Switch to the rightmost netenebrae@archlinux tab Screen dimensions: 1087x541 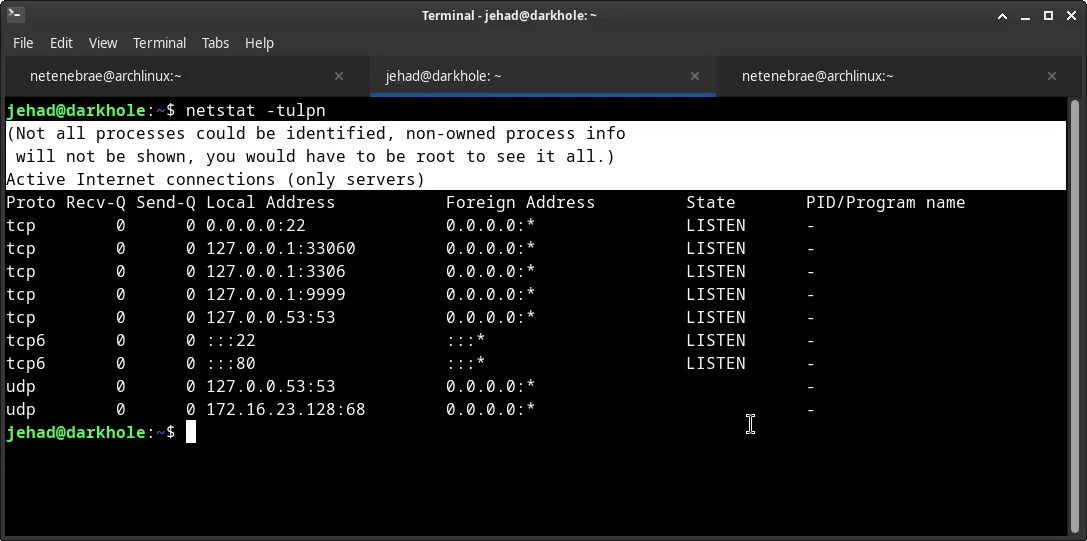click(x=817, y=76)
